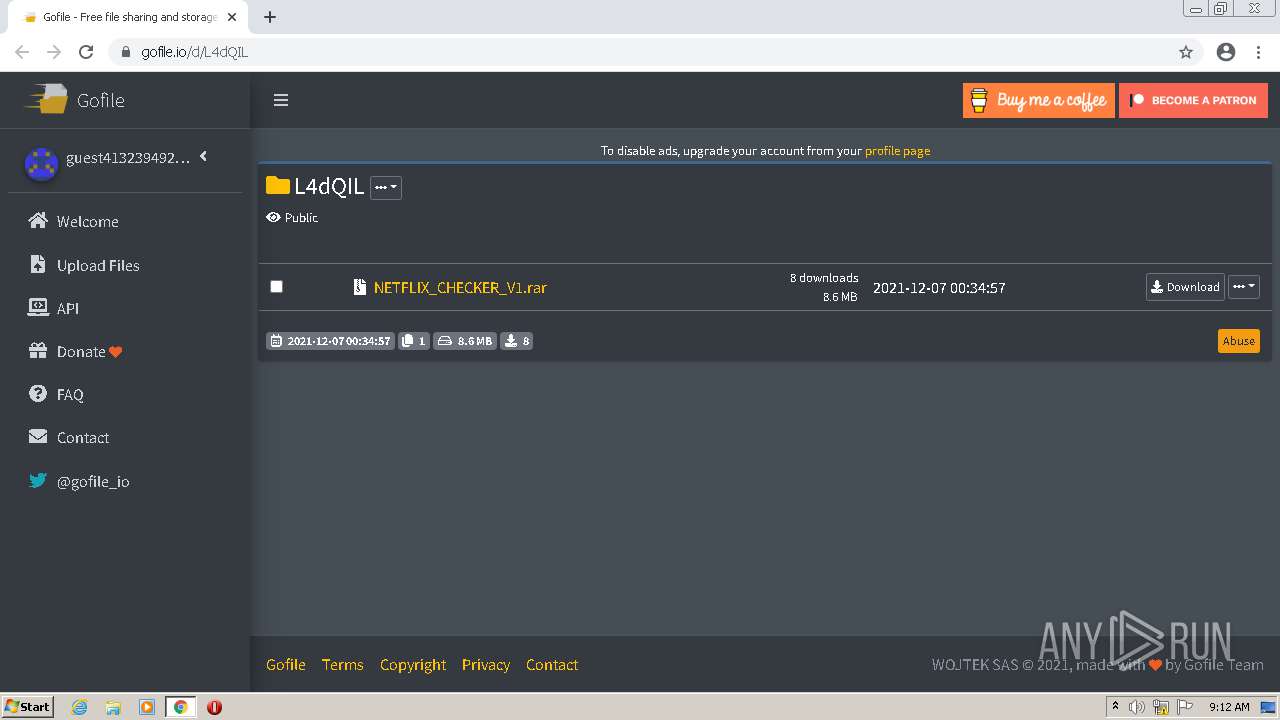Click the address bar URL

[195, 52]
